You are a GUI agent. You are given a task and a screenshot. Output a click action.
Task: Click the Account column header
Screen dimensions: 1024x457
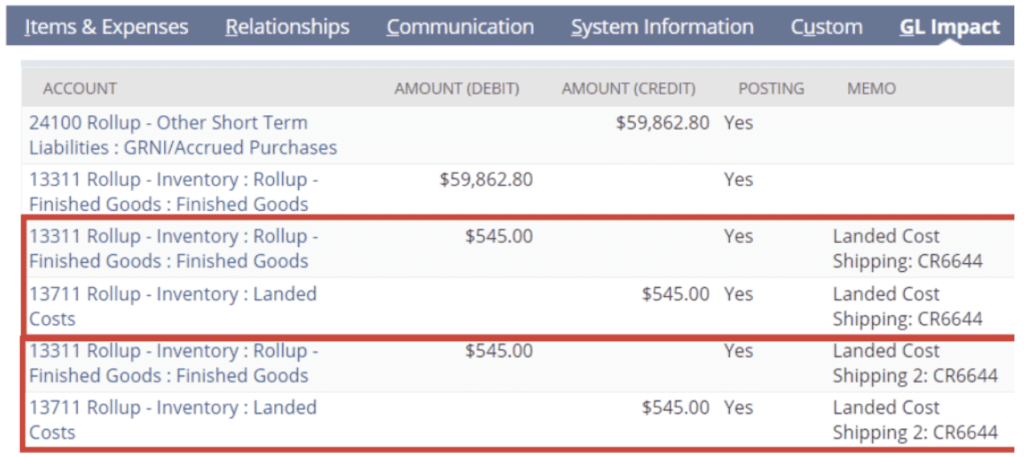(80, 89)
